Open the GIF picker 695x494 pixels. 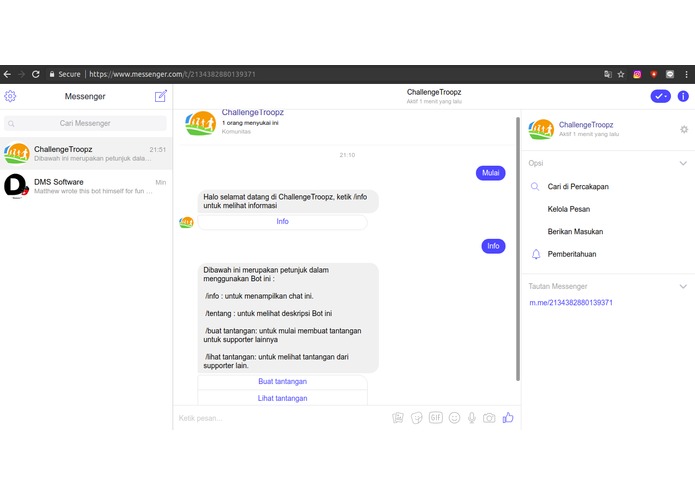pyautogui.click(x=436, y=417)
